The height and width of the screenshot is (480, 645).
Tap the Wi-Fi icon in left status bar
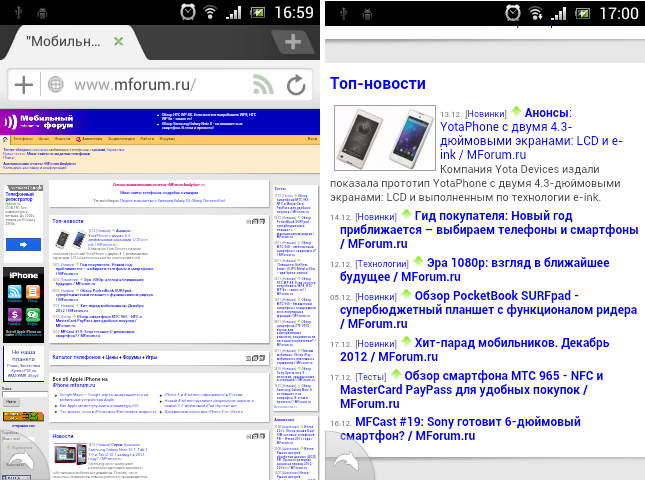tap(210, 12)
